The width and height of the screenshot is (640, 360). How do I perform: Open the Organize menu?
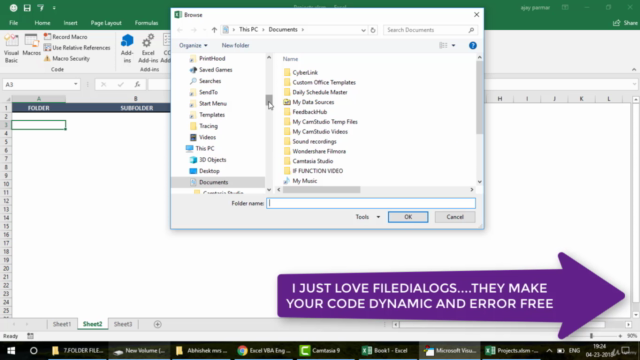tap(193, 45)
